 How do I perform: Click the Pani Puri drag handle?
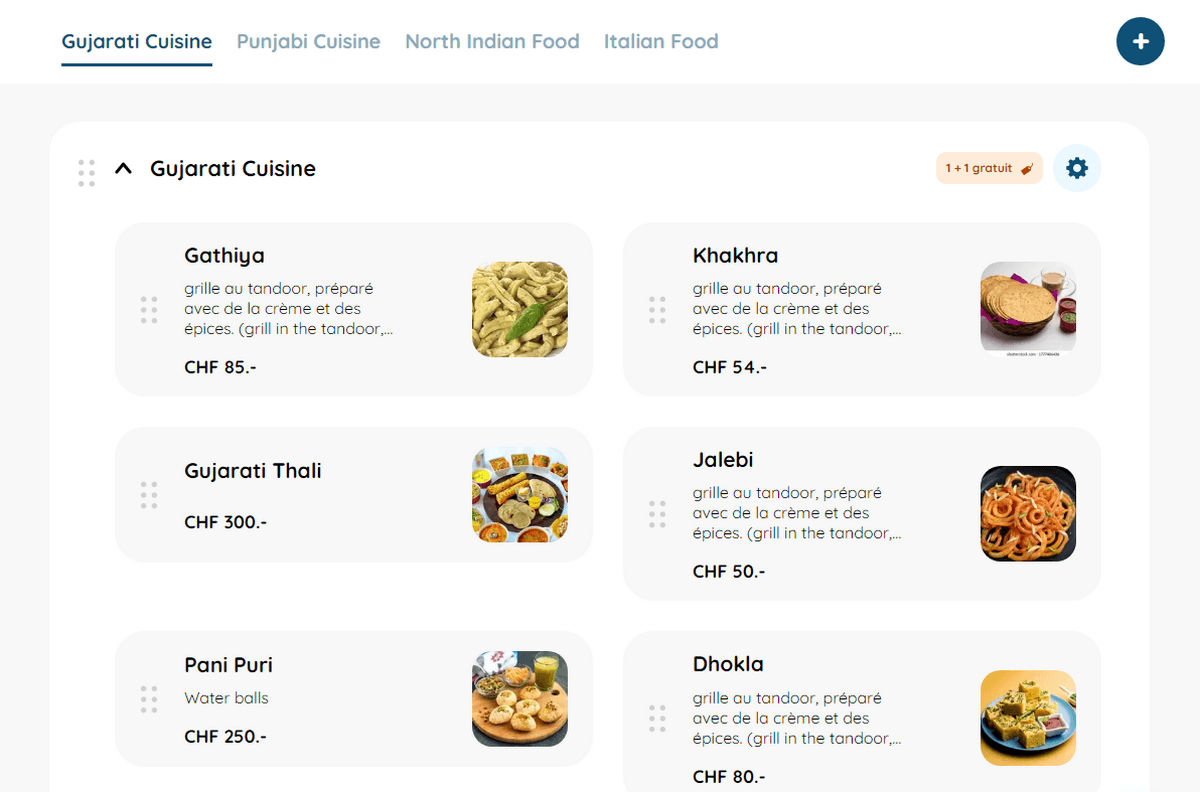pos(149,699)
